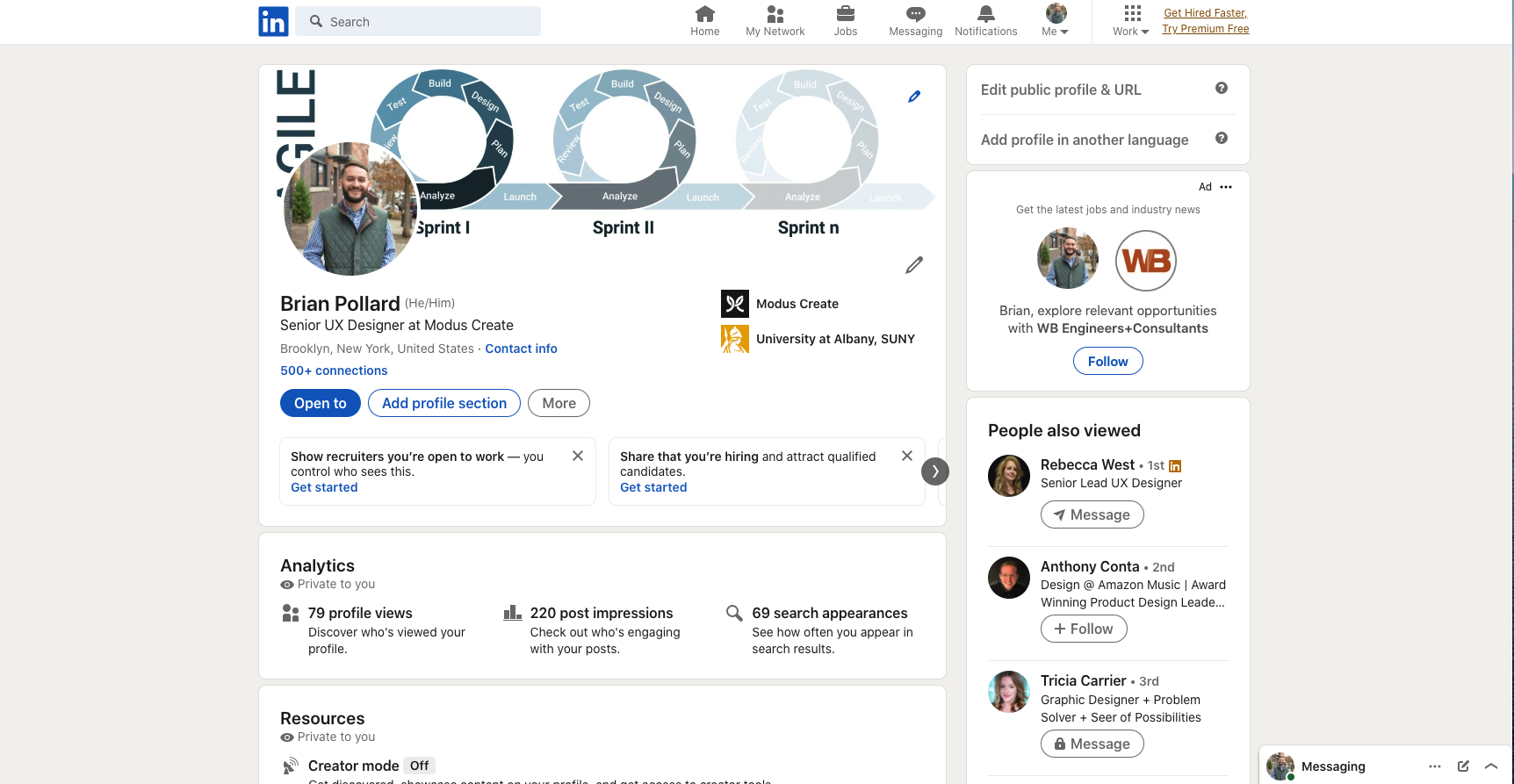Open help icon beside Edit public profile
The image size is (1514, 784).
point(1222,88)
